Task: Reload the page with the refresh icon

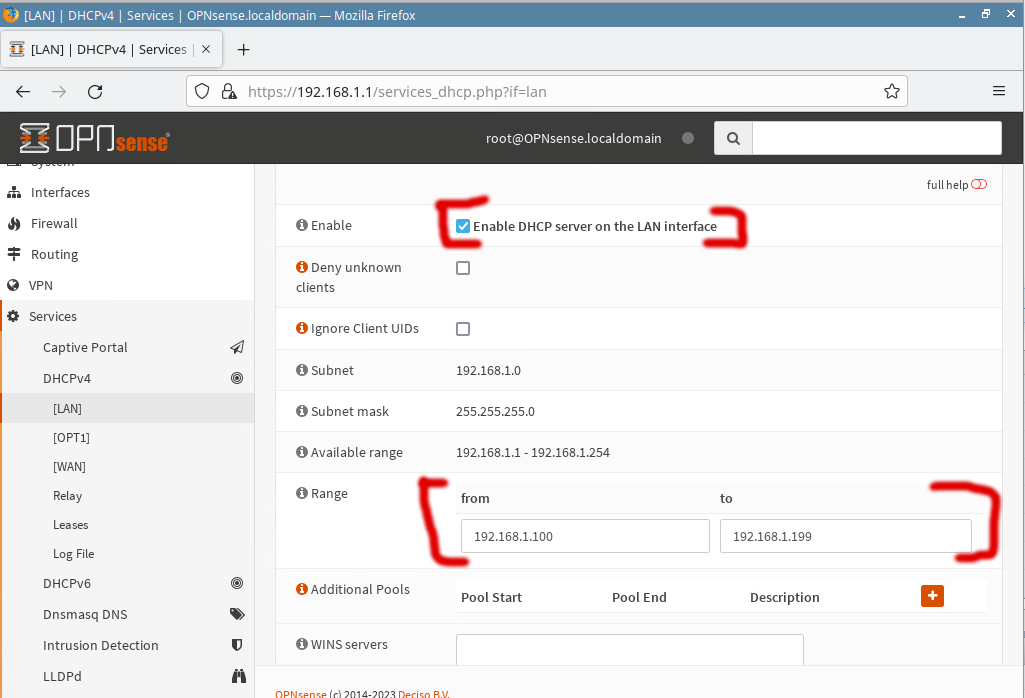Action: [95, 91]
